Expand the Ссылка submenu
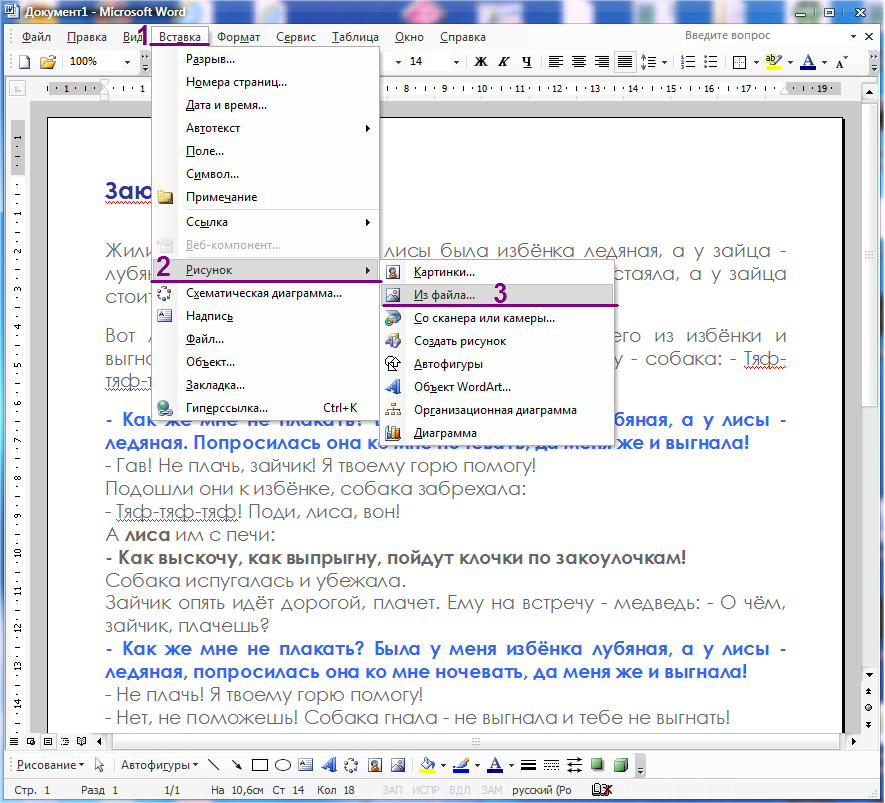This screenshot has width=885, height=803. (265, 222)
